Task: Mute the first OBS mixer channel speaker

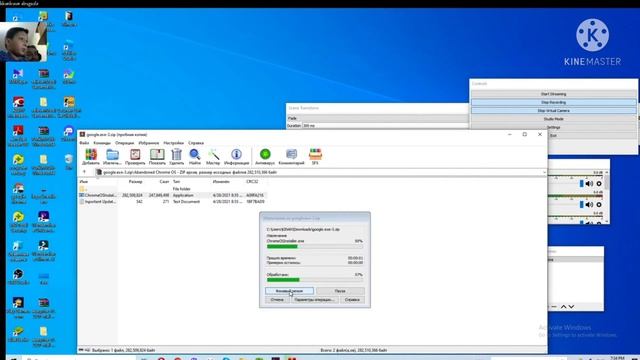Action: pos(589,184)
